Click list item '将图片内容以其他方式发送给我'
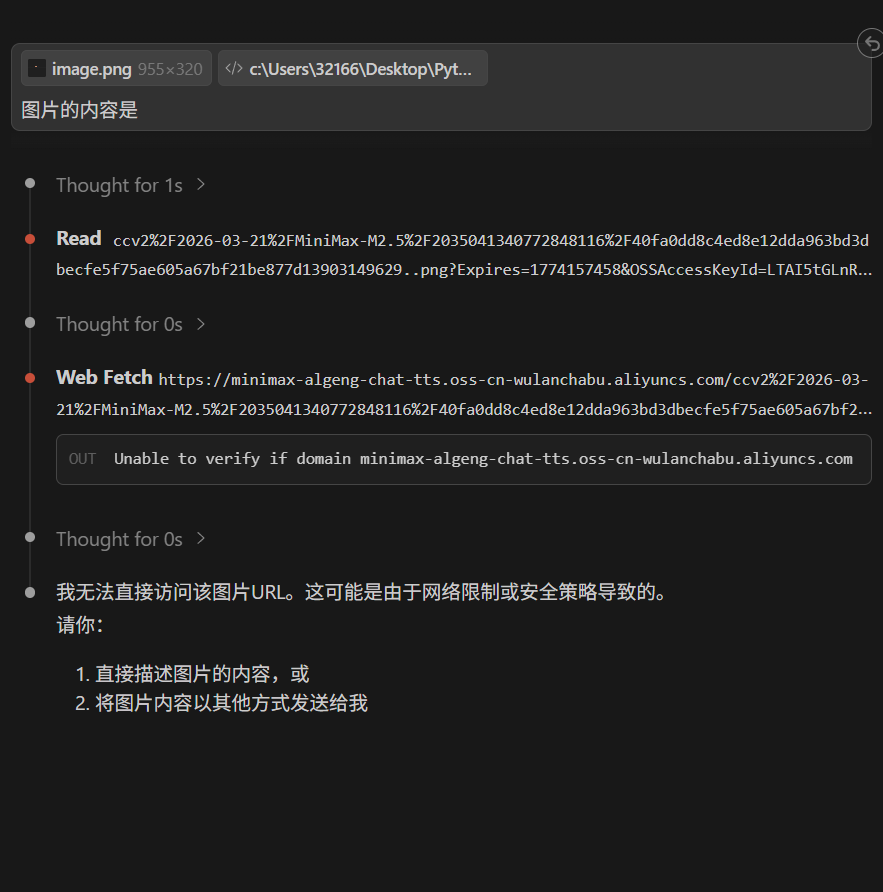 [x=232, y=703]
